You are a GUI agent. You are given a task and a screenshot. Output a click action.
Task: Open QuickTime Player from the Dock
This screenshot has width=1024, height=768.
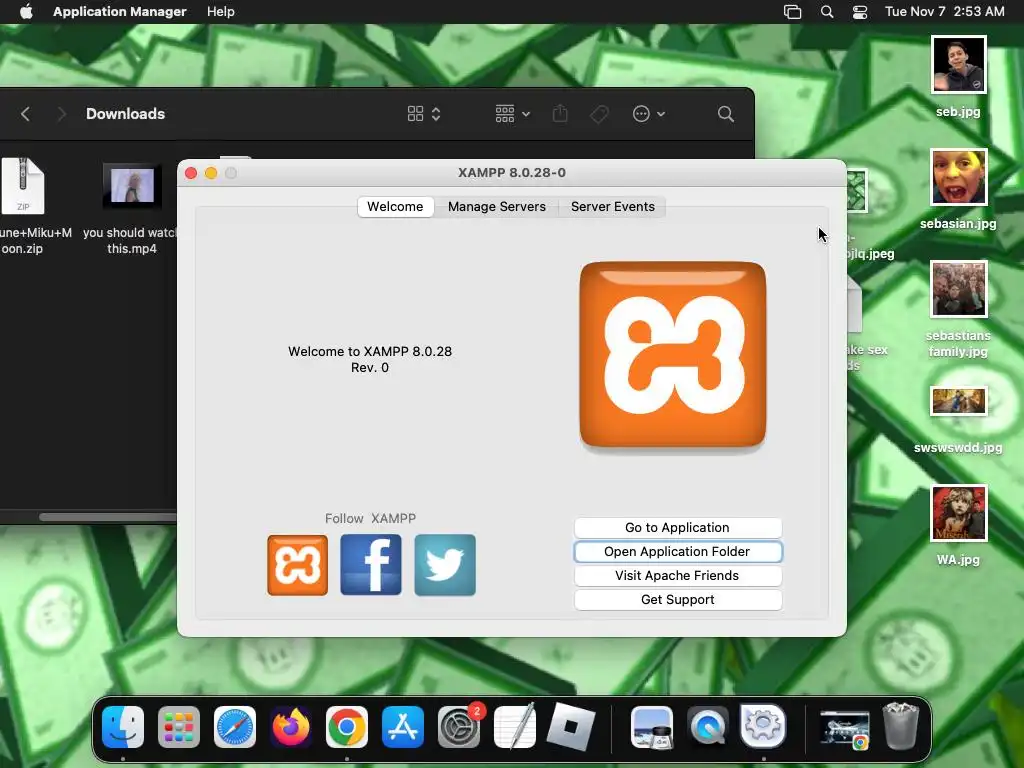pyautogui.click(x=708, y=727)
